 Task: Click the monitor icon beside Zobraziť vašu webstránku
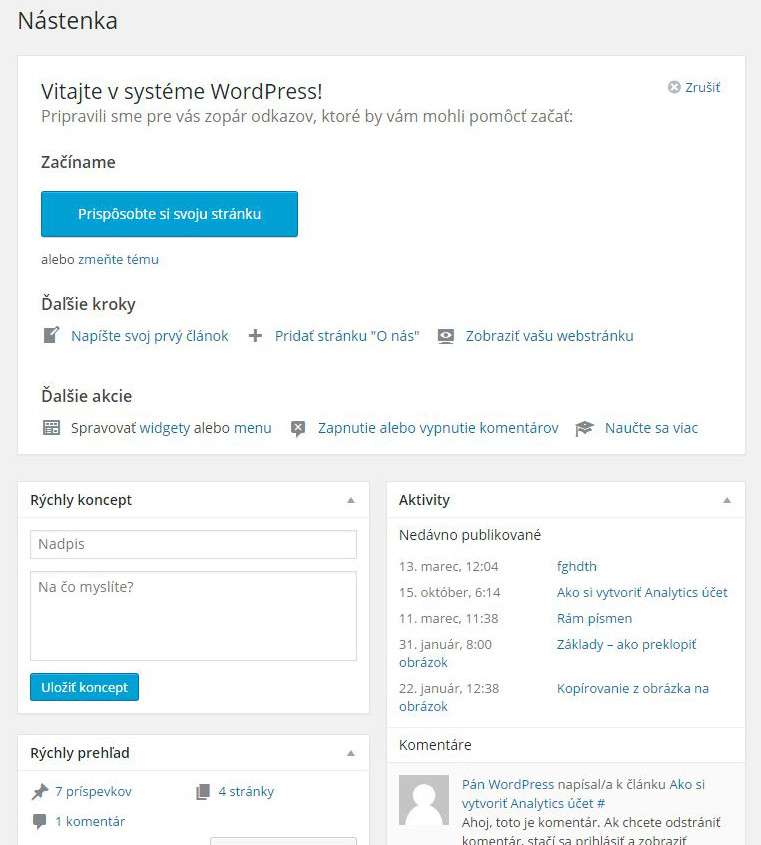pyautogui.click(x=446, y=336)
